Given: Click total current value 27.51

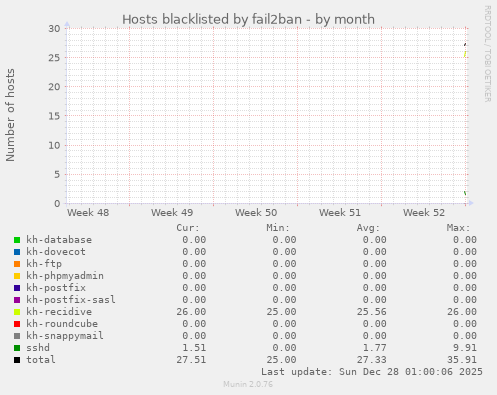Looking at the screenshot, I should point(191,360).
